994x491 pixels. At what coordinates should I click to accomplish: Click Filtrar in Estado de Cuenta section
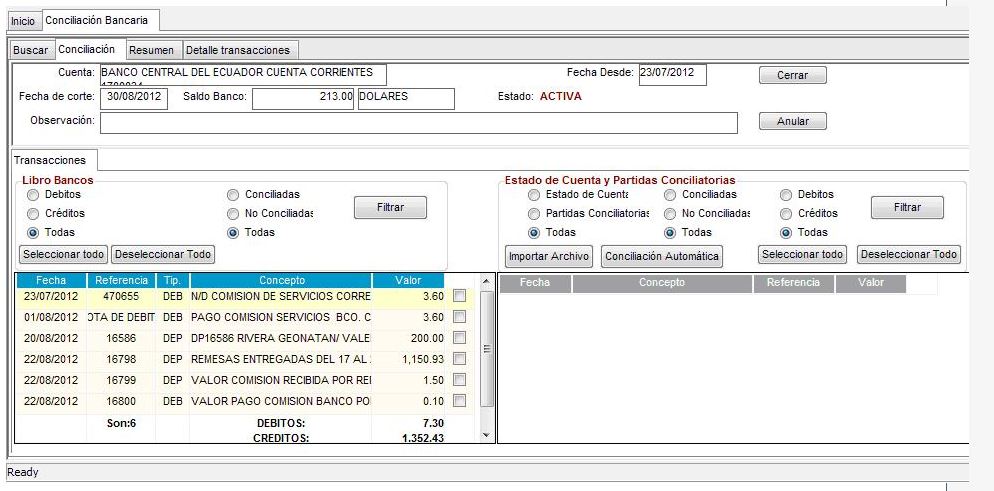(x=907, y=207)
